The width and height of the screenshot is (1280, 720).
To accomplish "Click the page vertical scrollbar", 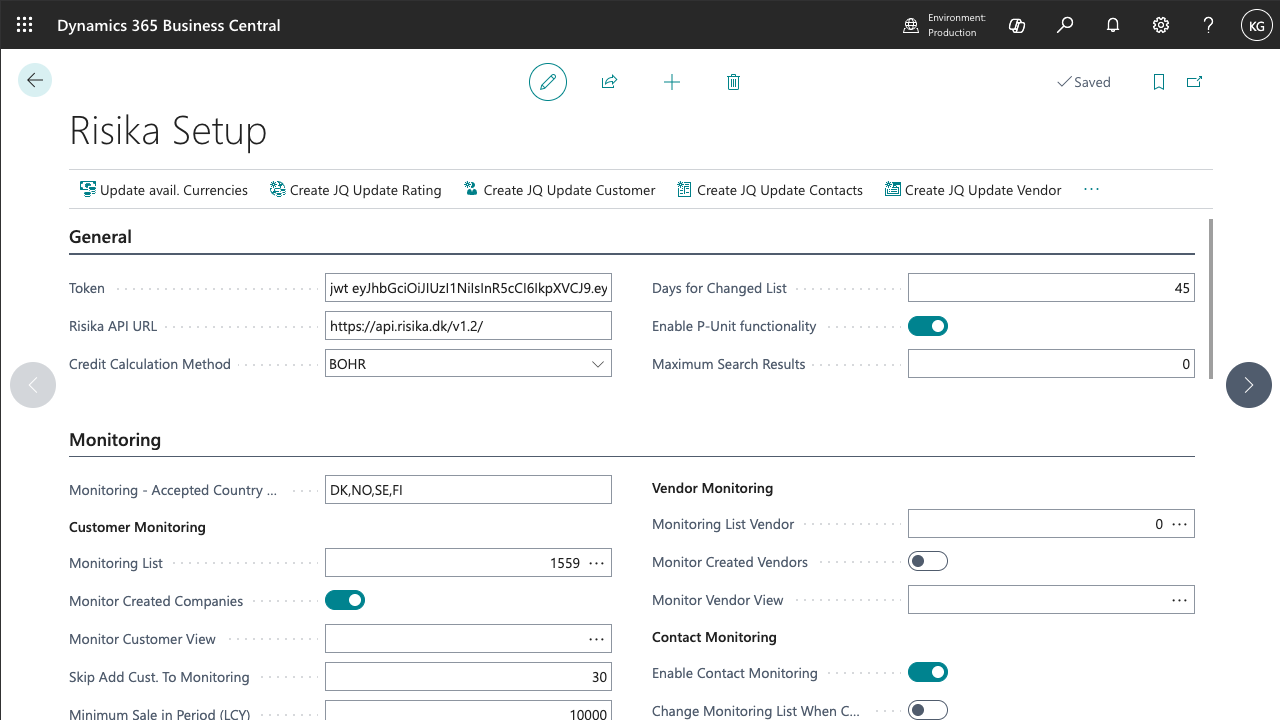I will point(1212,298).
